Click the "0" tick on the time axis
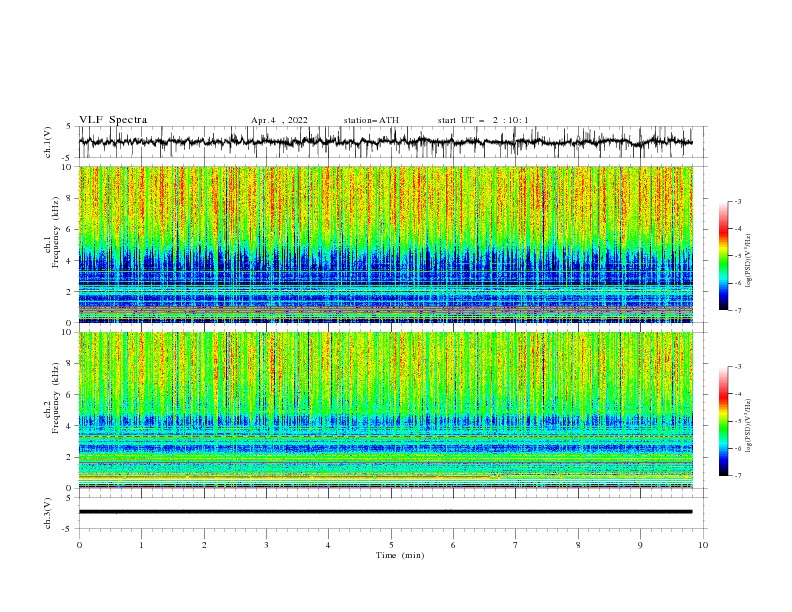Image resolution: width=792 pixels, height=612 pixels. click(79, 545)
